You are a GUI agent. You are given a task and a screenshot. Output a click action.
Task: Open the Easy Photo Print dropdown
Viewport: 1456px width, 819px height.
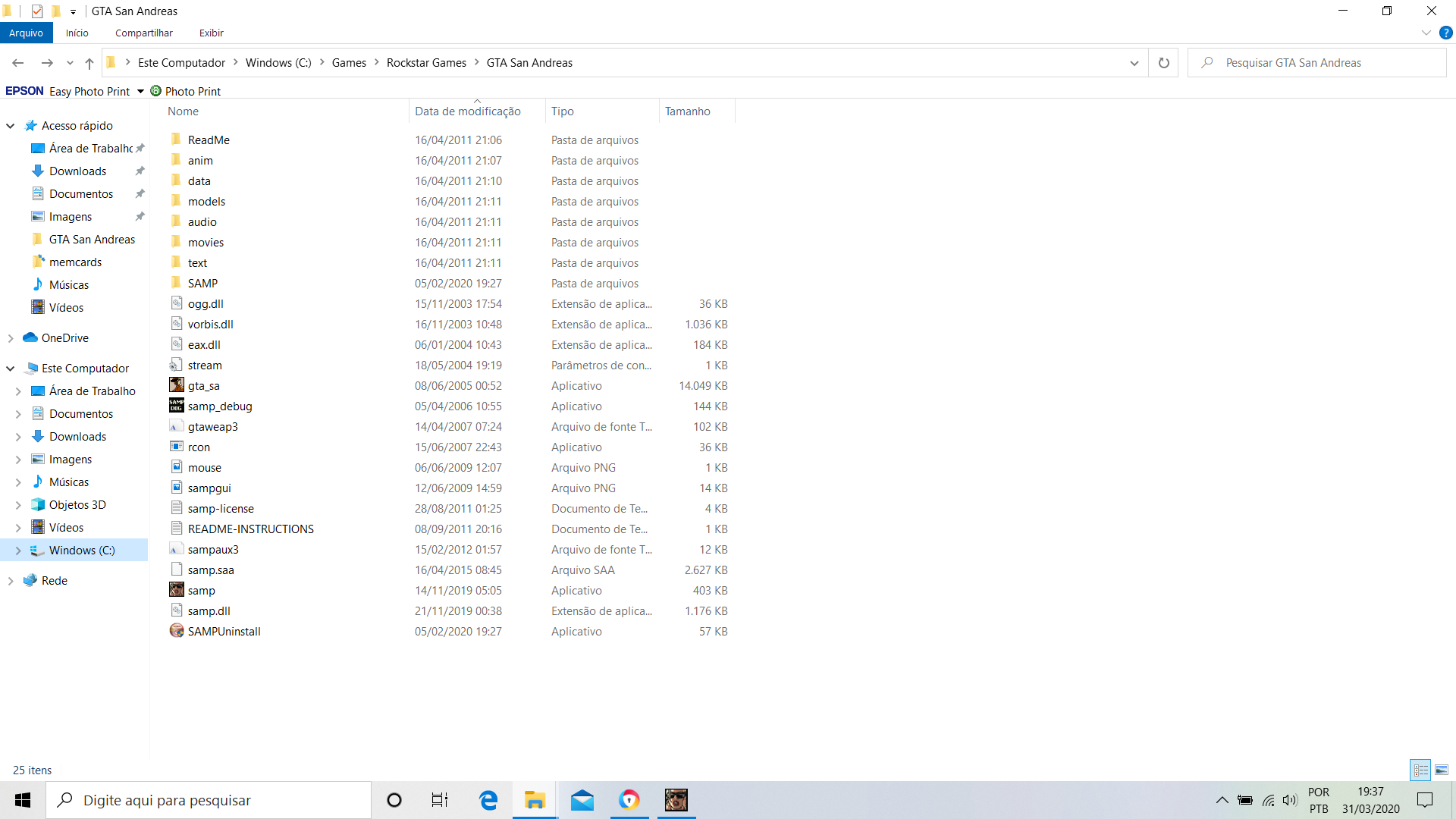point(140,91)
